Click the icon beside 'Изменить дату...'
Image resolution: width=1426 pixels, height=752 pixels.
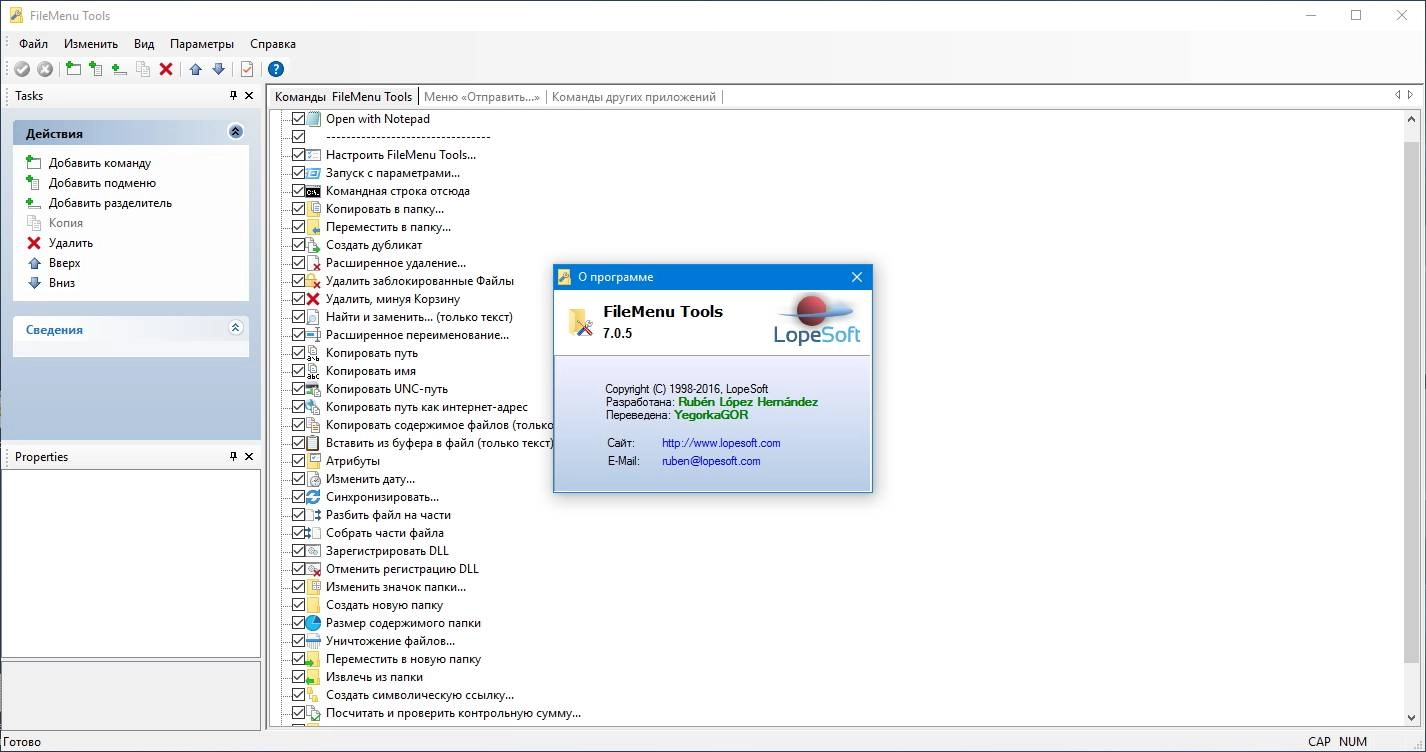pyautogui.click(x=314, y=479)
